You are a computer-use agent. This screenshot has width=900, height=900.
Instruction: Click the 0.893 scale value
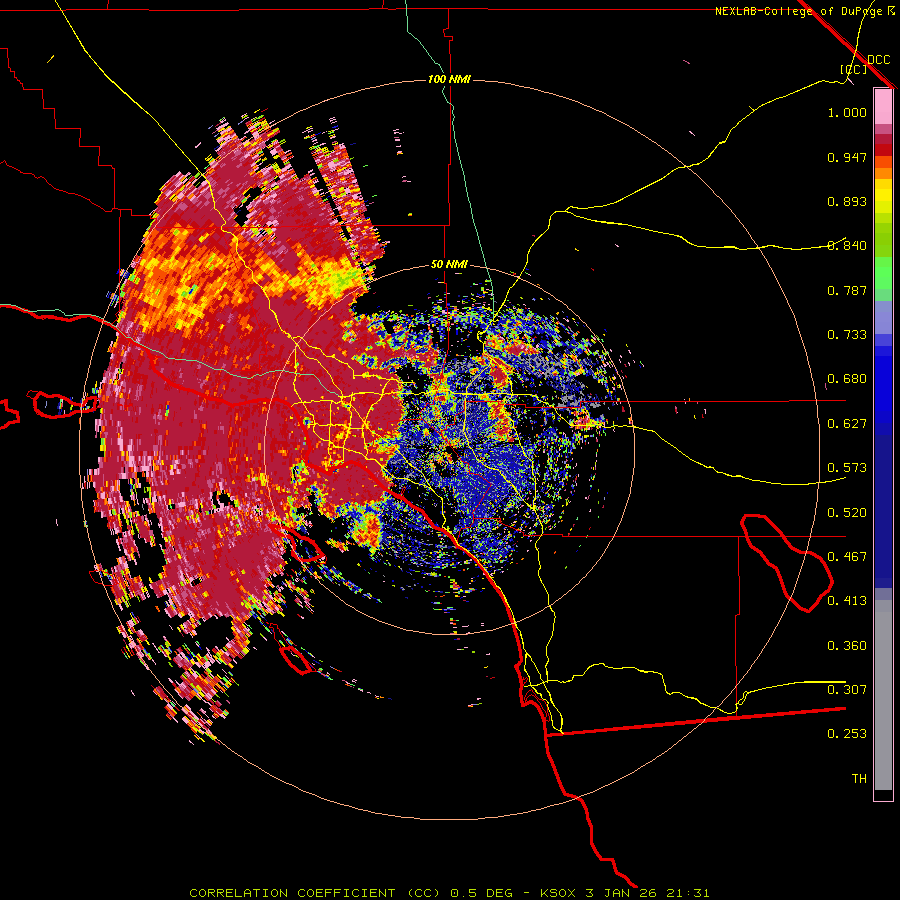point(847,201)
